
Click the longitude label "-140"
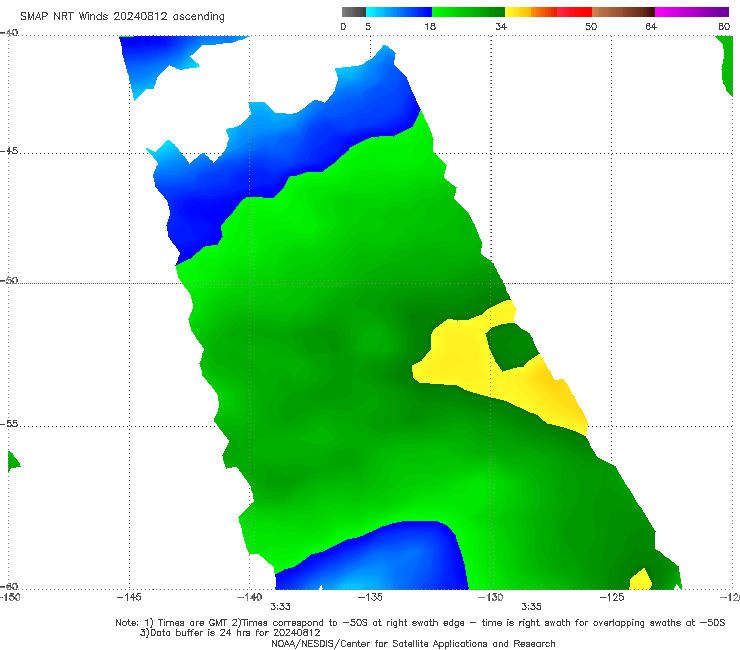tap(249, 598)
